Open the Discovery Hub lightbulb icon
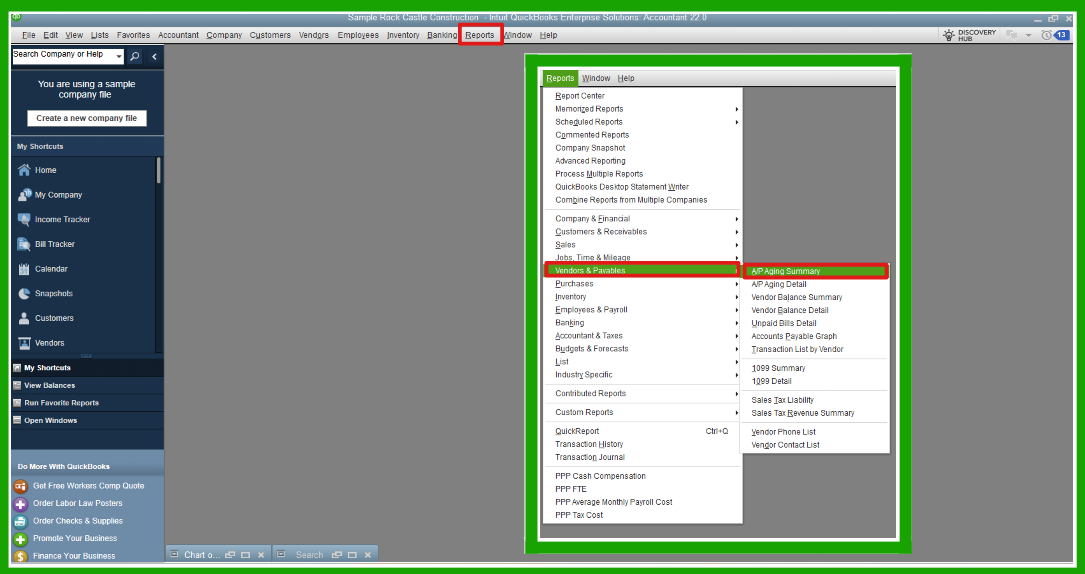Screen dimensions: 1085x574 point(949,35)
